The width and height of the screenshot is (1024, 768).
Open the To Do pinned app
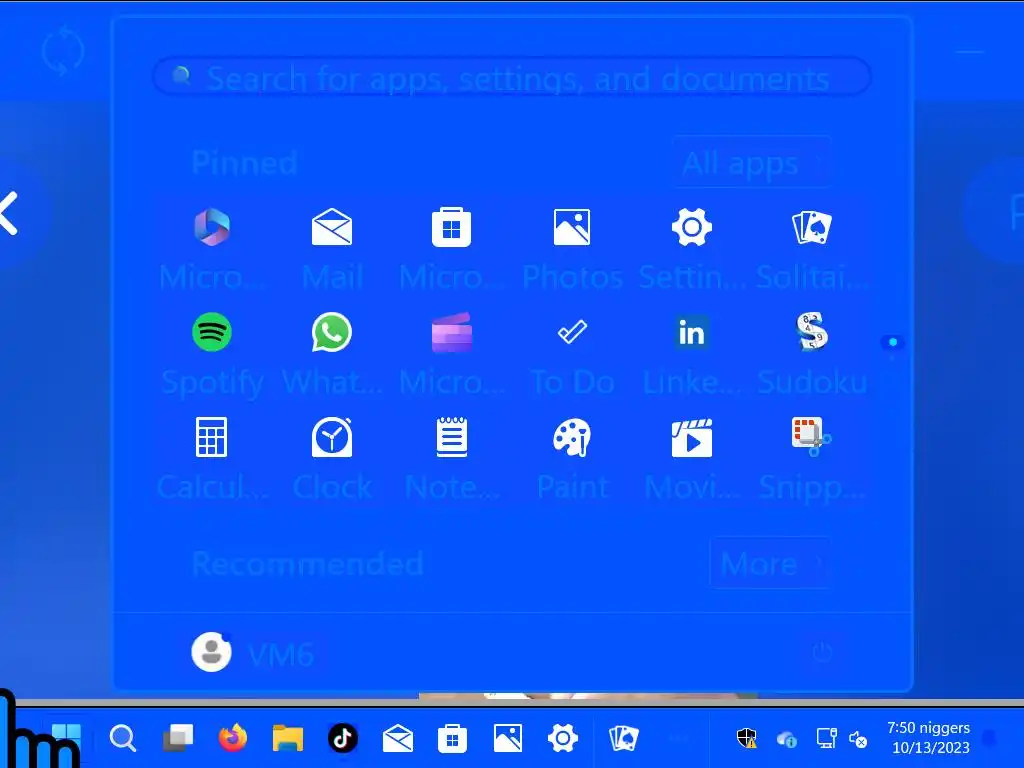[x=571, y=332]
